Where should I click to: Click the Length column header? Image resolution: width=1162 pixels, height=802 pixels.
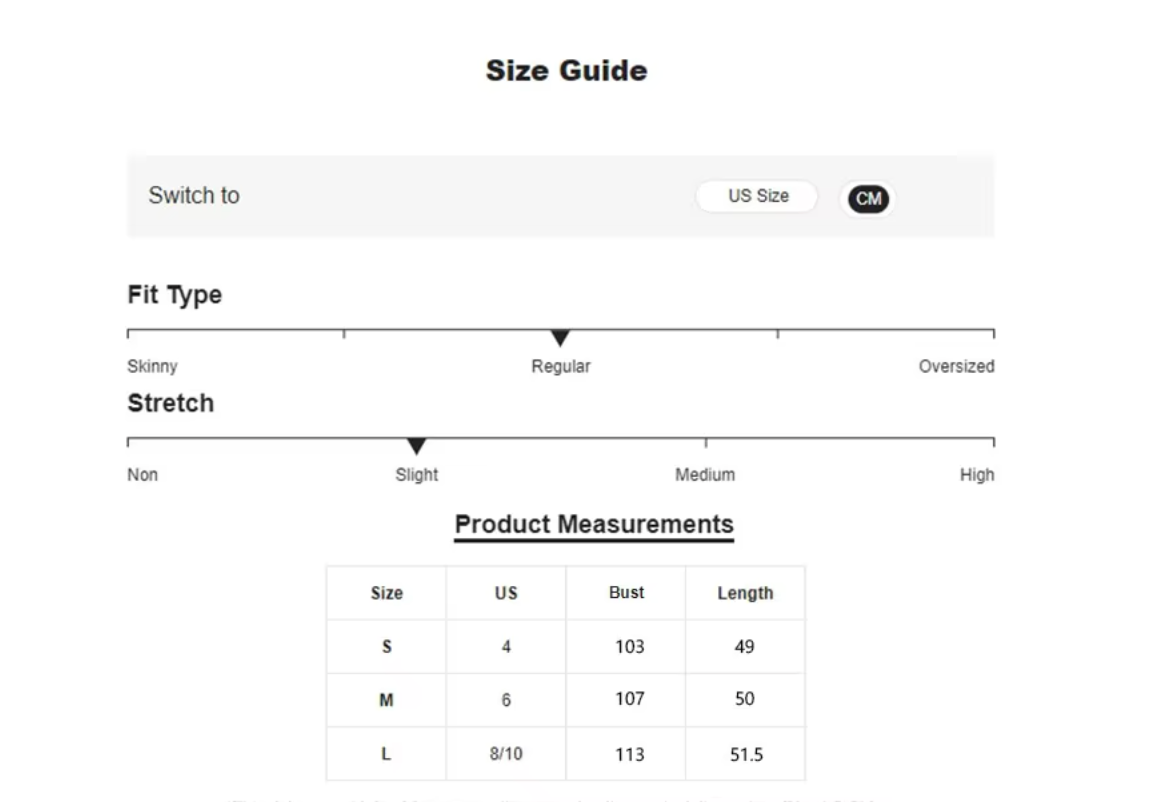pos(745,593)
